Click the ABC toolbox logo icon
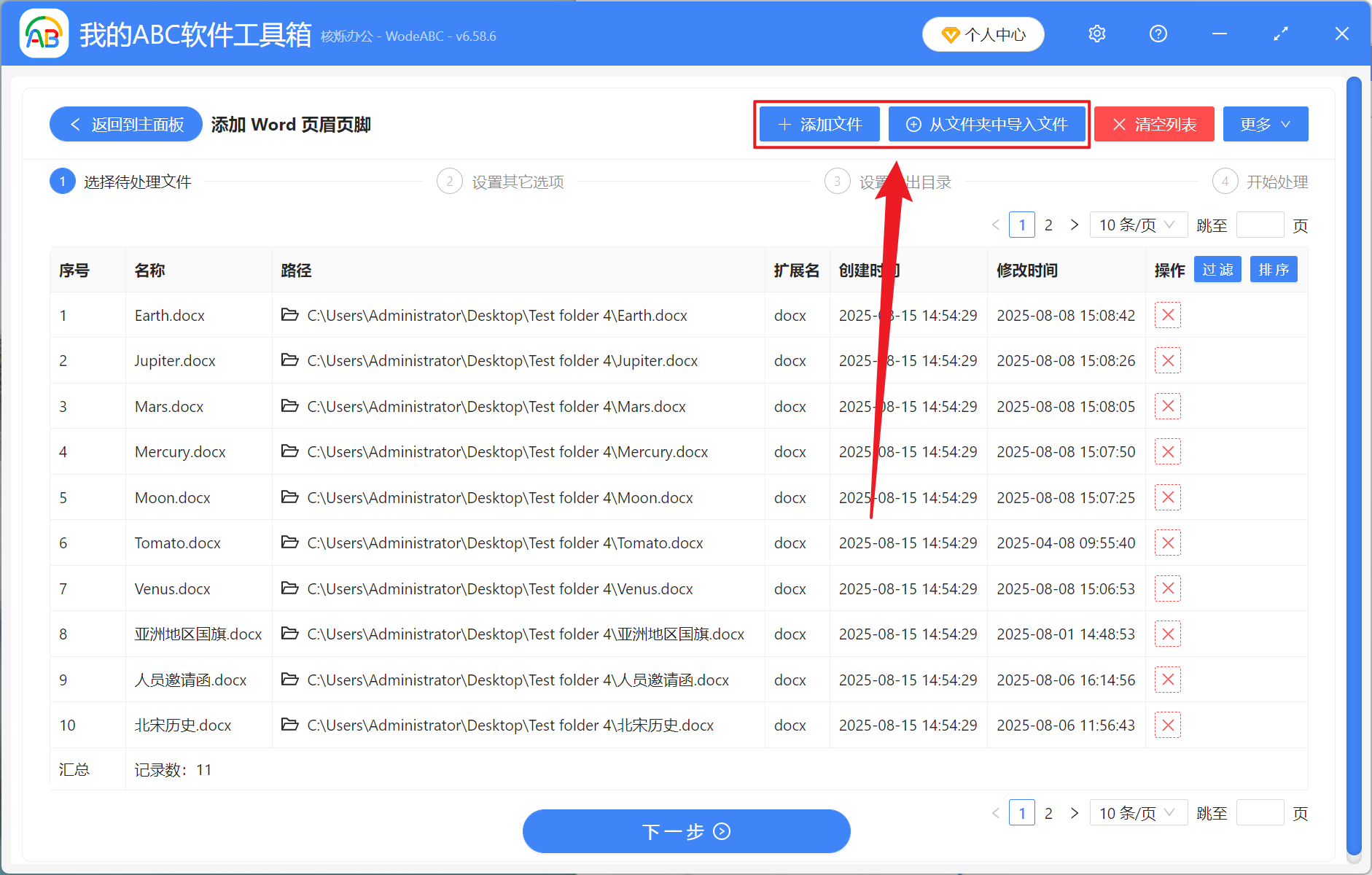This screenshot has width=1372, height=875. (44, 33)
